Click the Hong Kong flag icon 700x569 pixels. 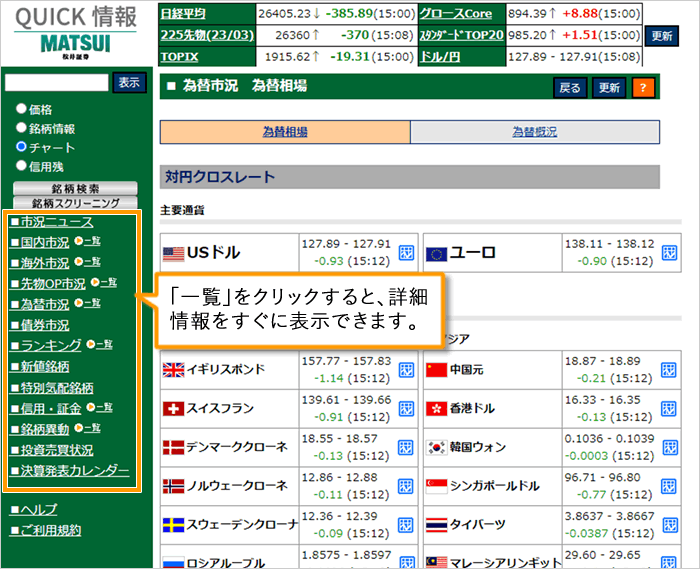(436, 409)
